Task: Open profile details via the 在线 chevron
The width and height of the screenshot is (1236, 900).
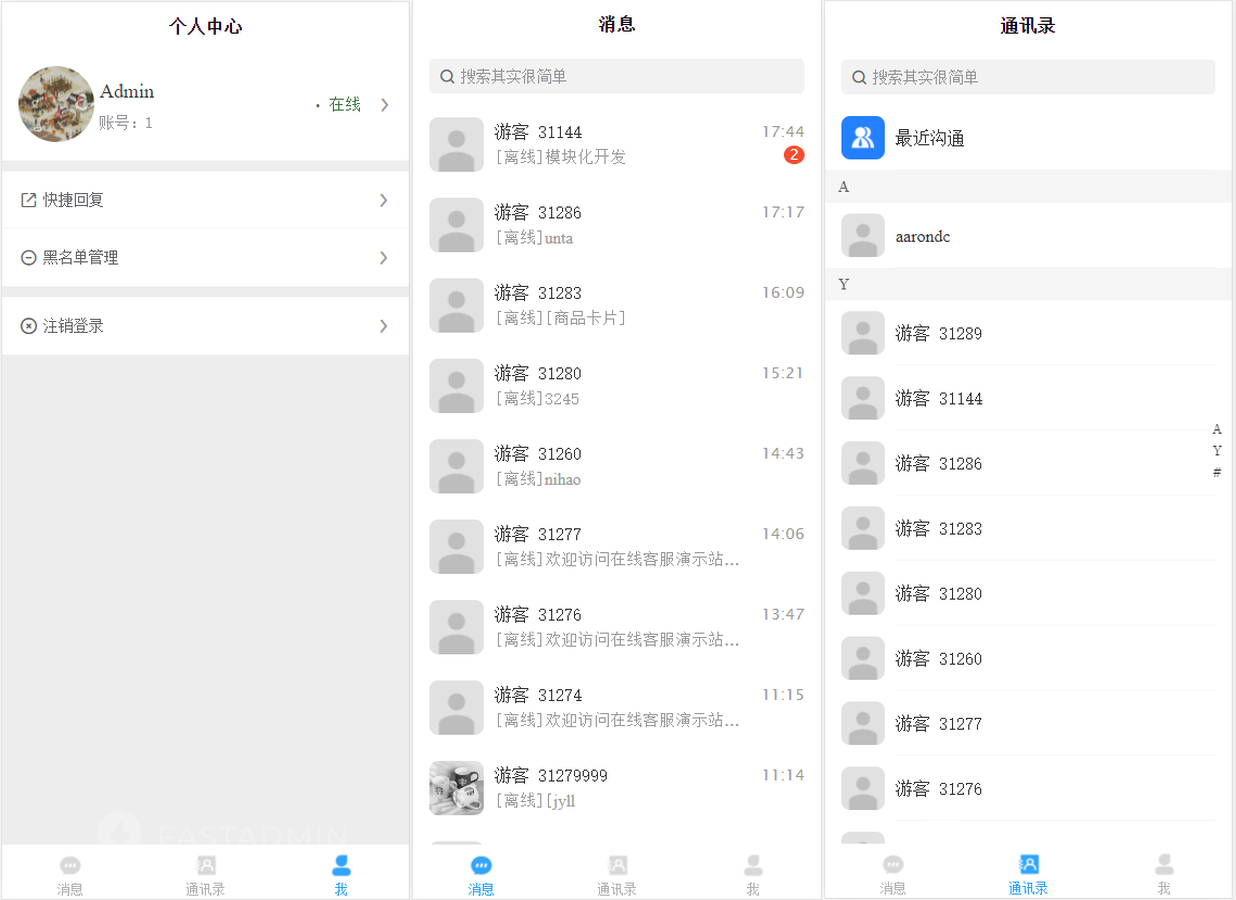Action: [385, 104]
